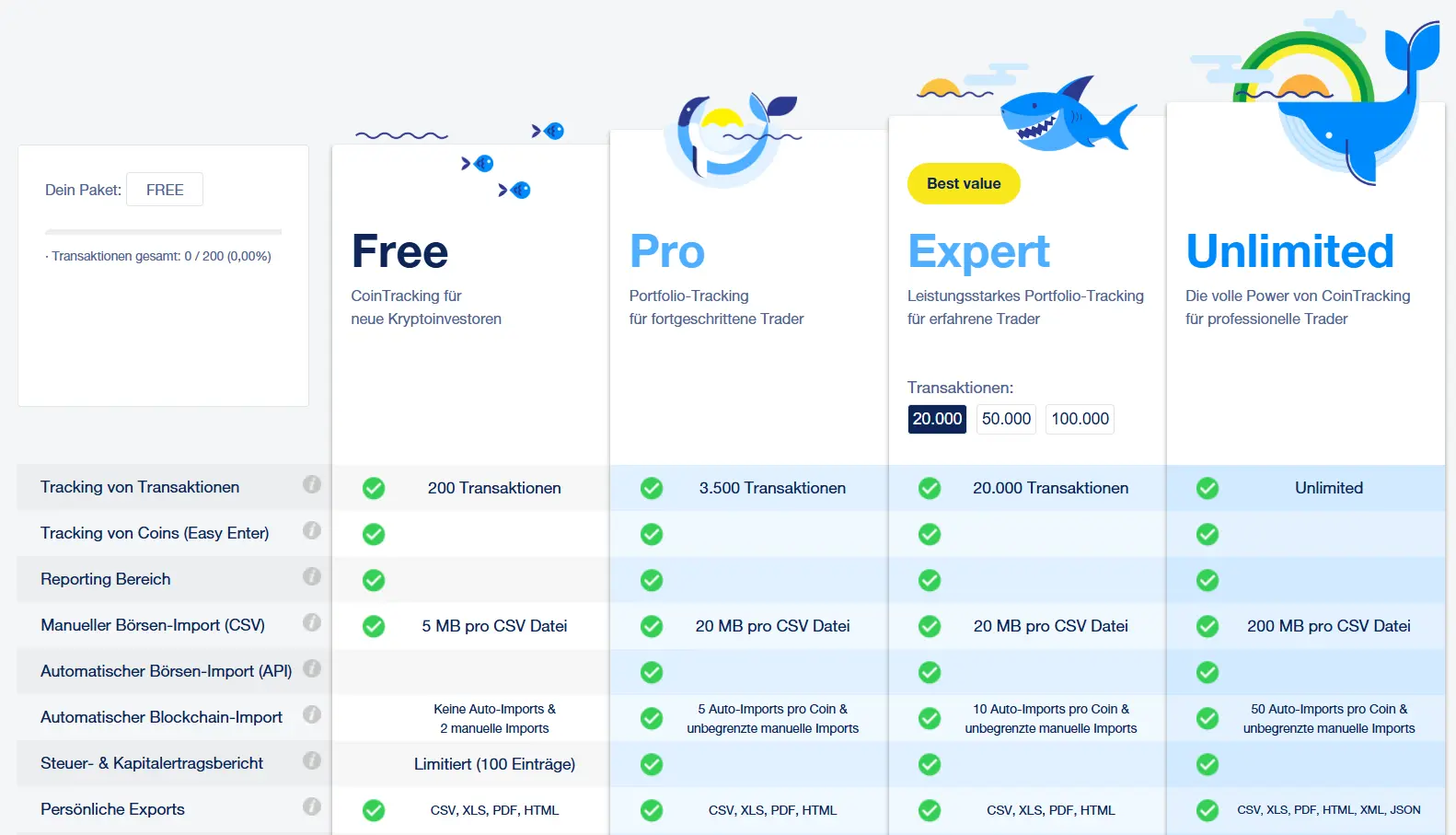Click the green check beside Unlimited transactions

coord(1208,488)
